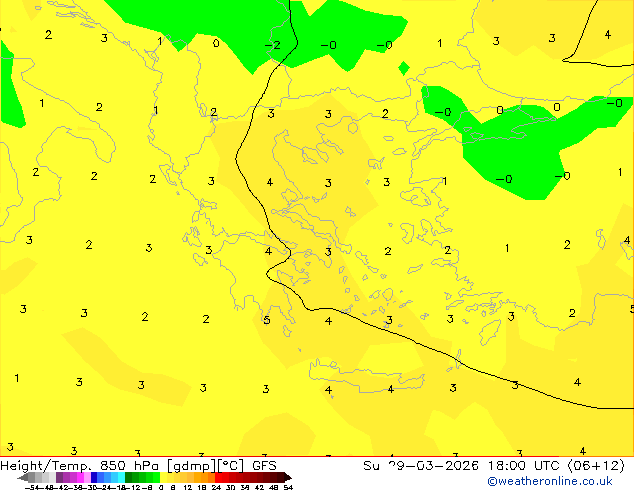Choose the dark green swatch at -12 on the legend
634x490 pixels.
[129, 477]
